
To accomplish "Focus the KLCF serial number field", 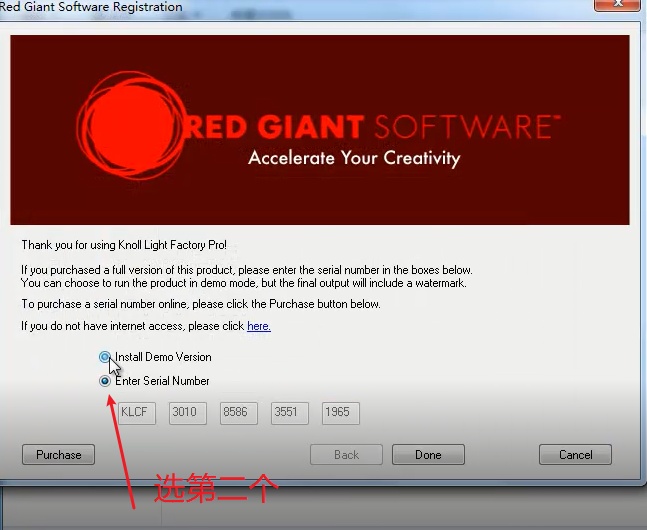I will point(137,413).
